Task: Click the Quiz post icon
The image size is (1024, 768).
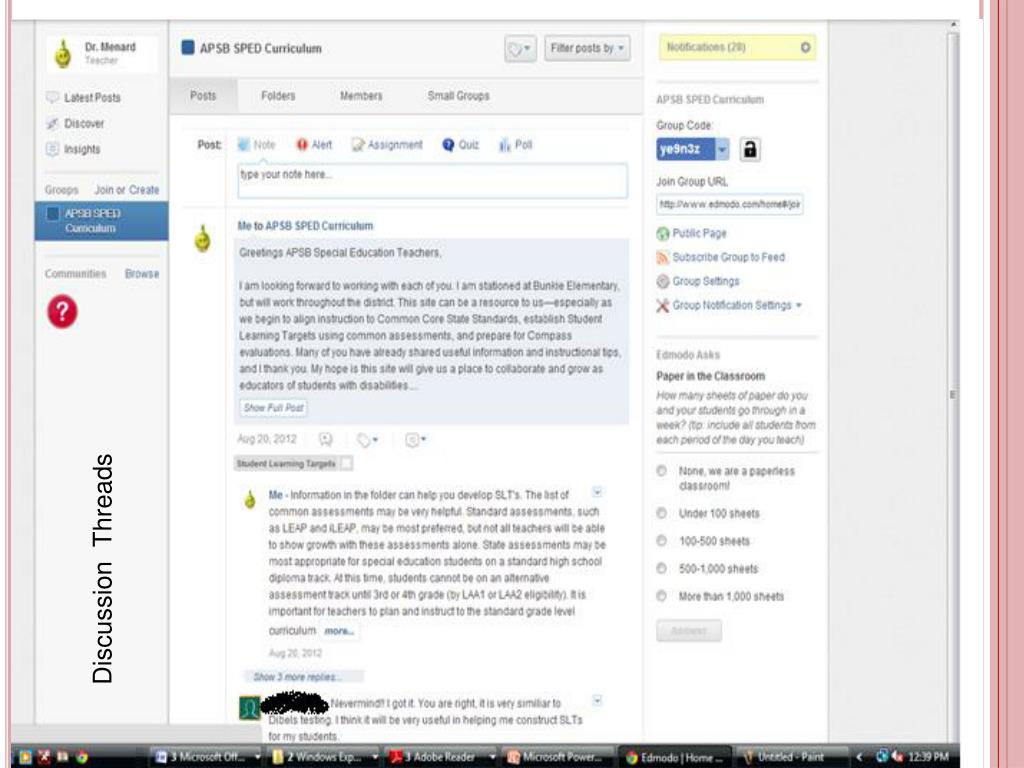Action: (448, 145)
